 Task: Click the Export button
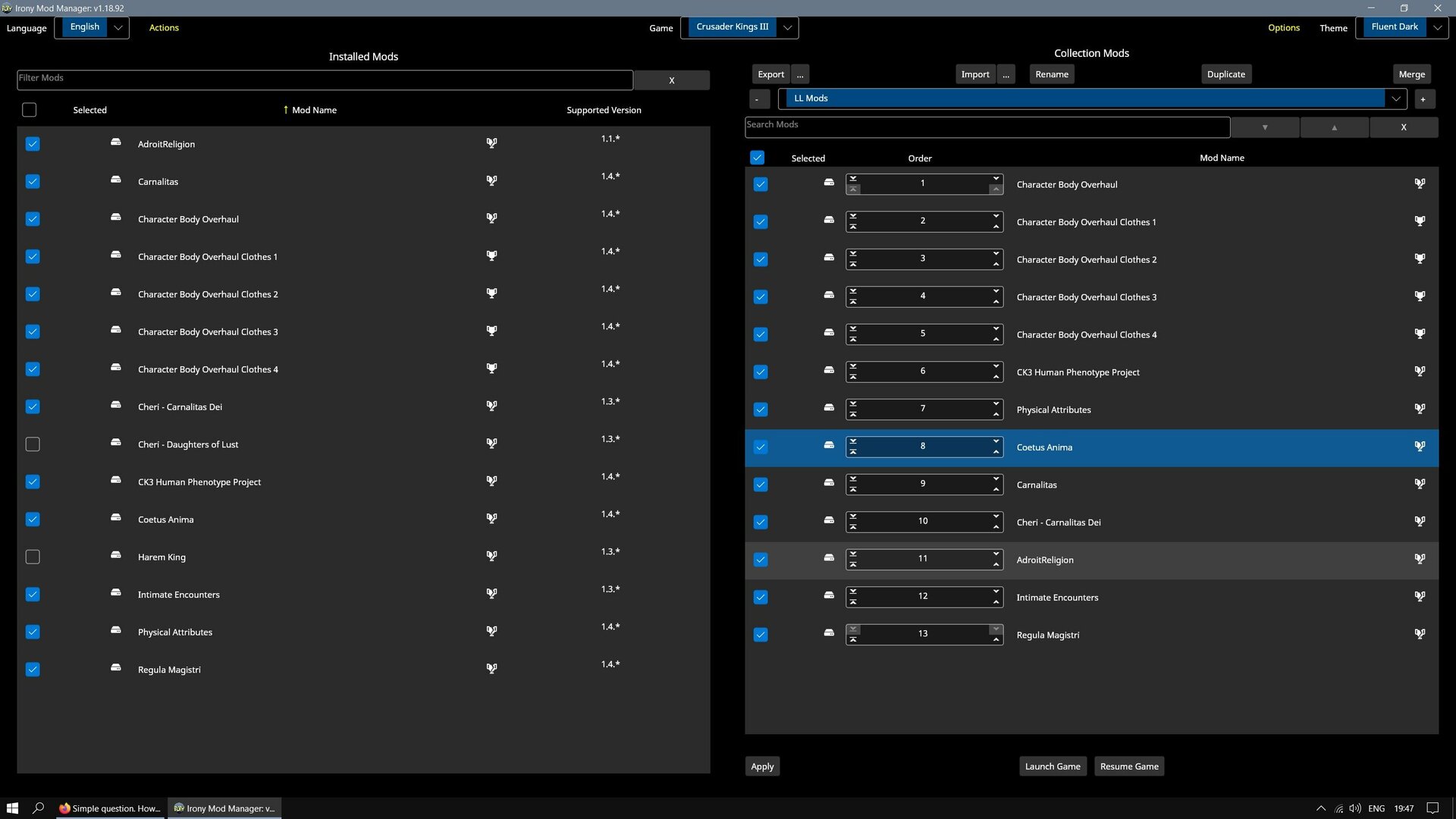(770, 74)
